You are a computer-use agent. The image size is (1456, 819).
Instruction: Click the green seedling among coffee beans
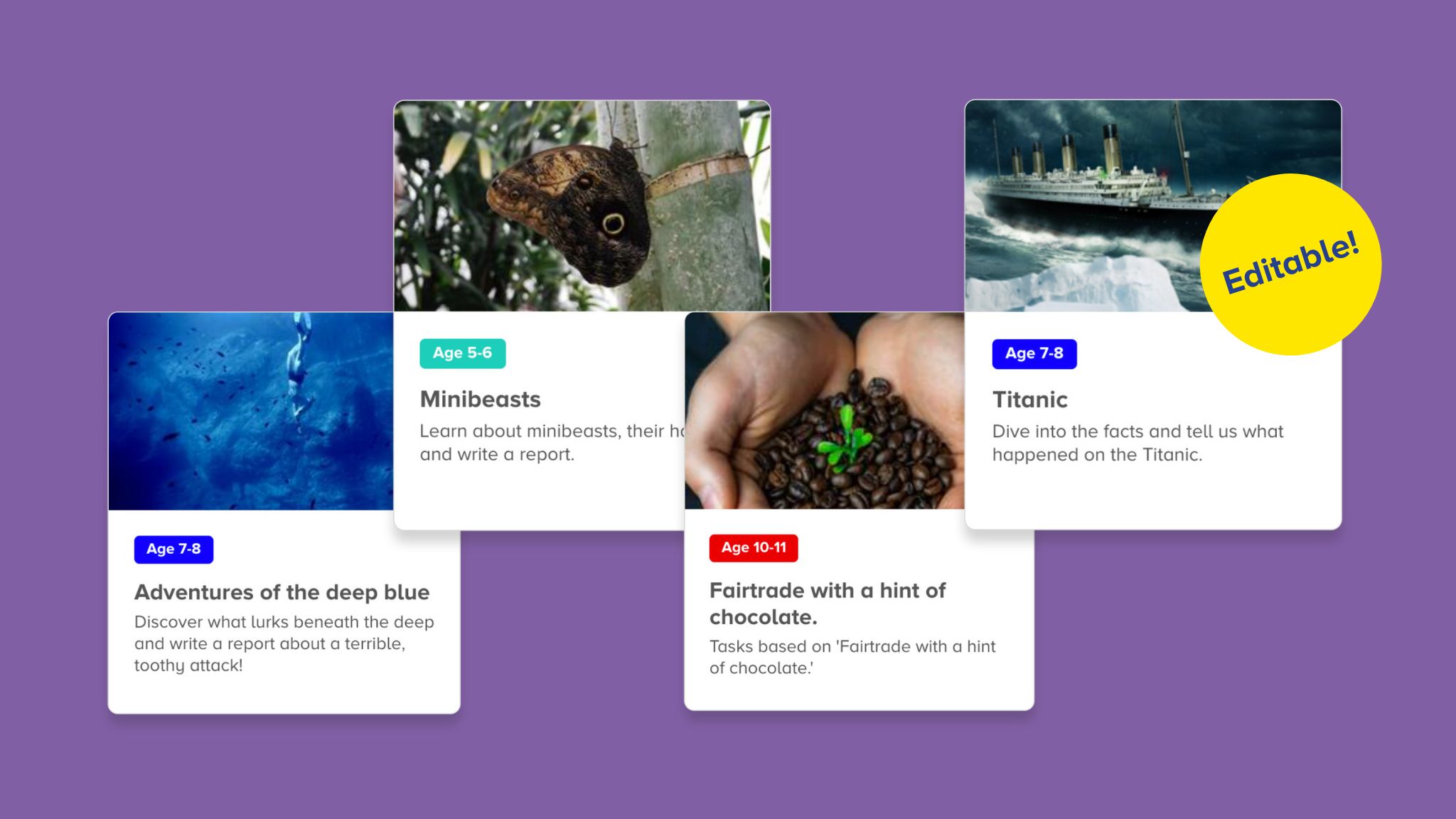[x=845, y=438]
